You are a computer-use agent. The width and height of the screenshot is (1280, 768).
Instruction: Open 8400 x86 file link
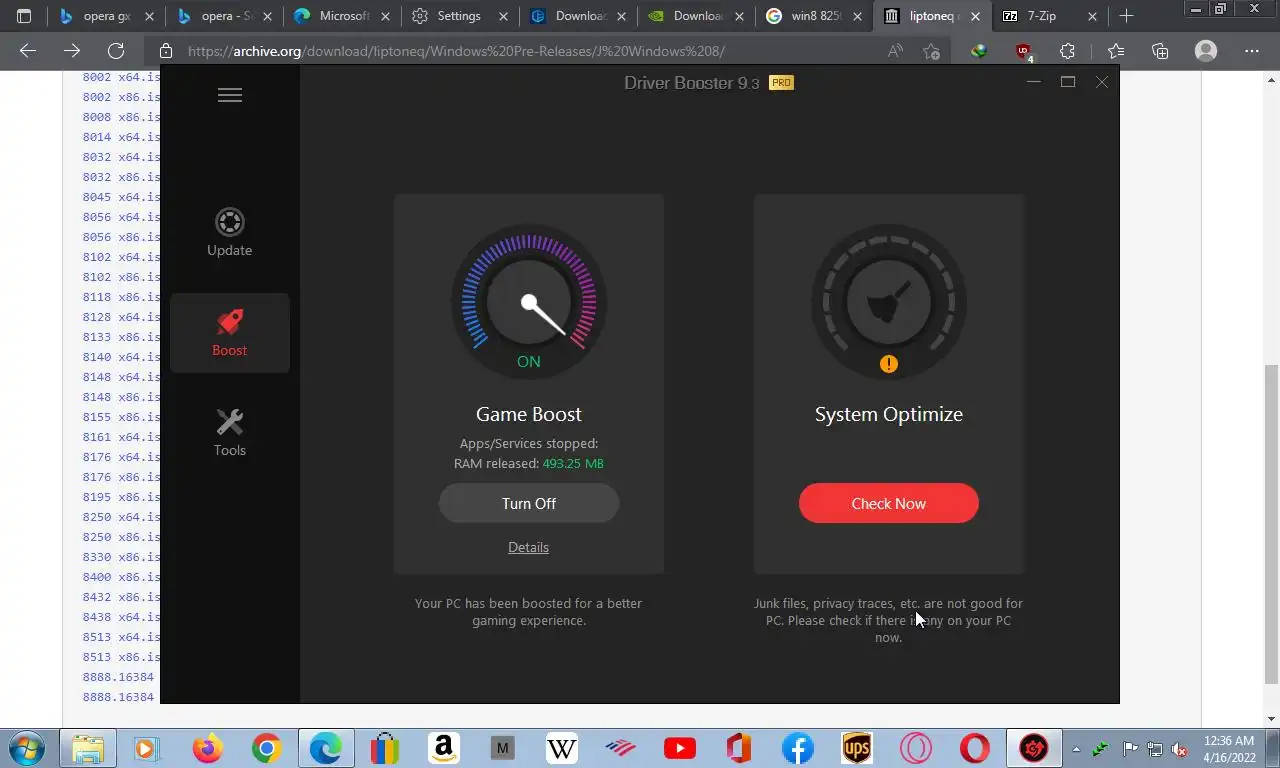(121, 577)
